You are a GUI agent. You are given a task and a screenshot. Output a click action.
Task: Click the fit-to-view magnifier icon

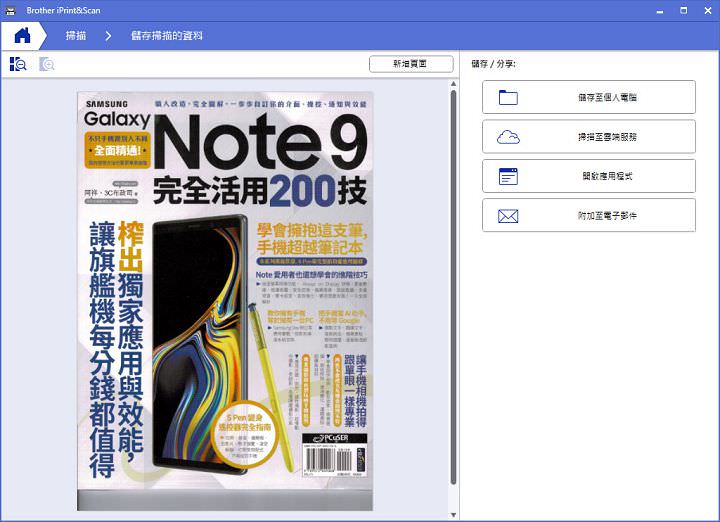point(18,64)
